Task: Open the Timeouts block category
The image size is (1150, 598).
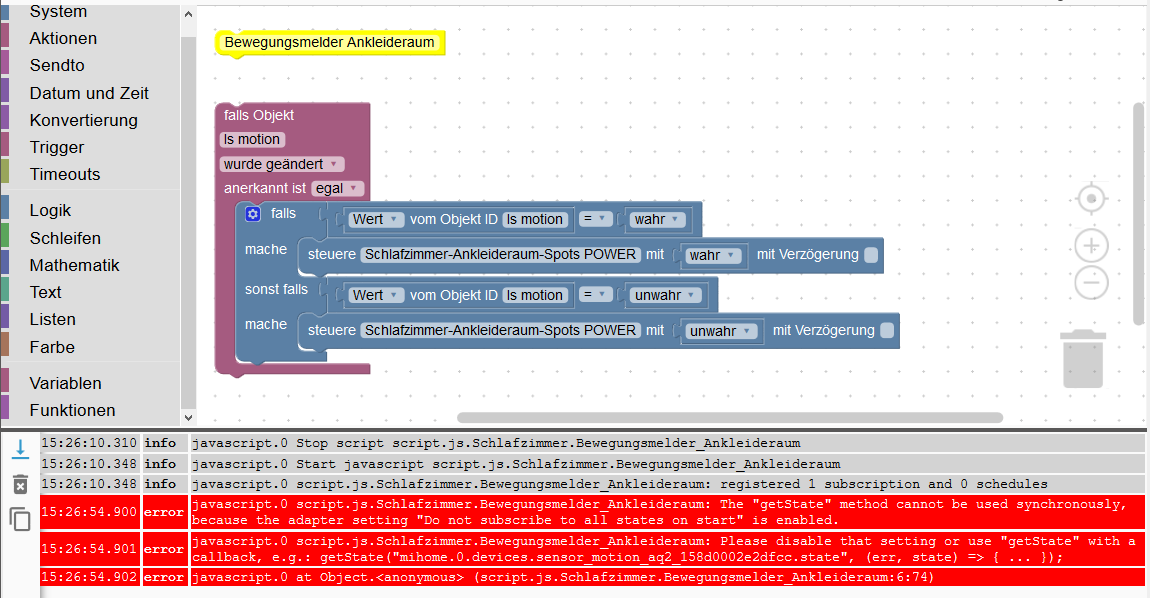Action: pos(65,175)
